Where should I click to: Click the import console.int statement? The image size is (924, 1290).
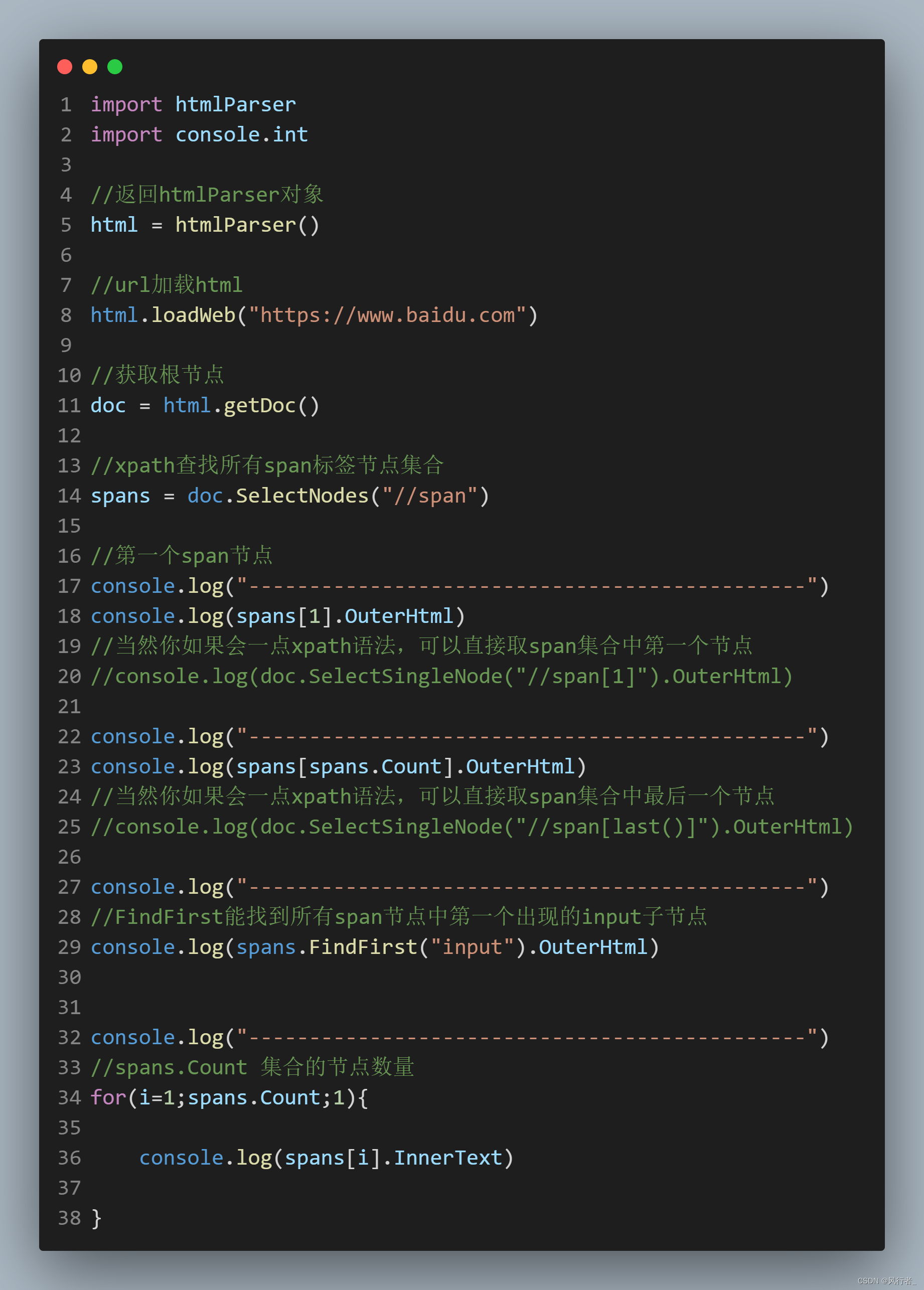click(199, 134)
